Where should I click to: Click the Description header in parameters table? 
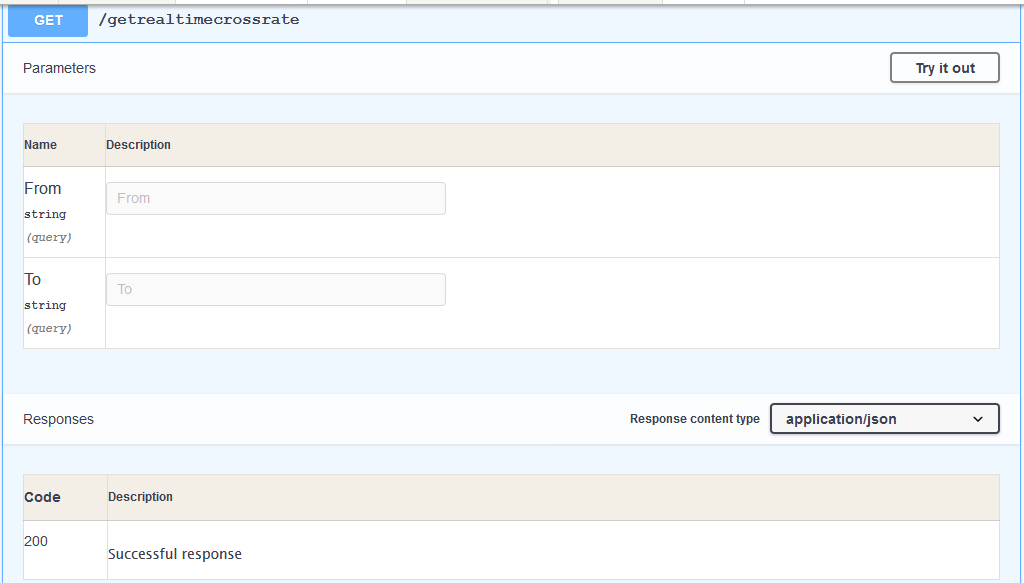point(138,145)
